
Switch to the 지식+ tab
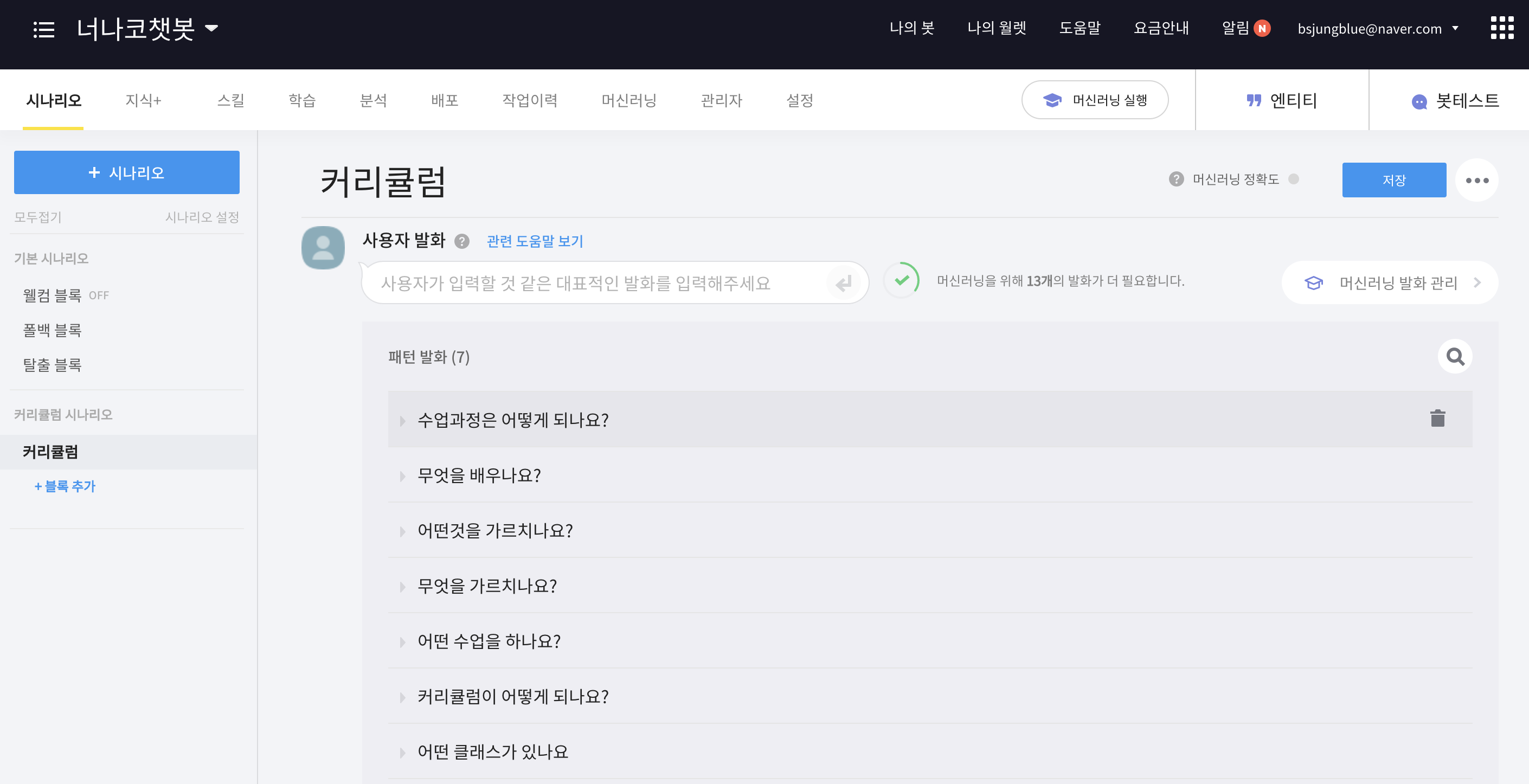coord(143,100)
